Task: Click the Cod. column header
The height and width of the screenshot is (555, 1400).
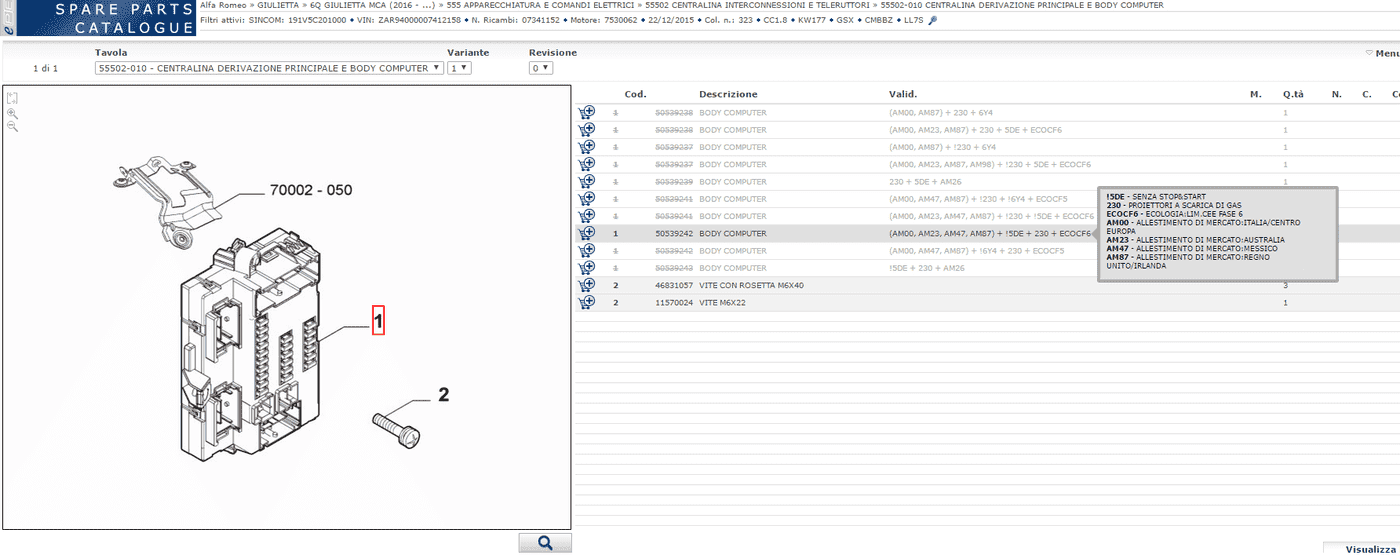Action: tap(635, 94)
